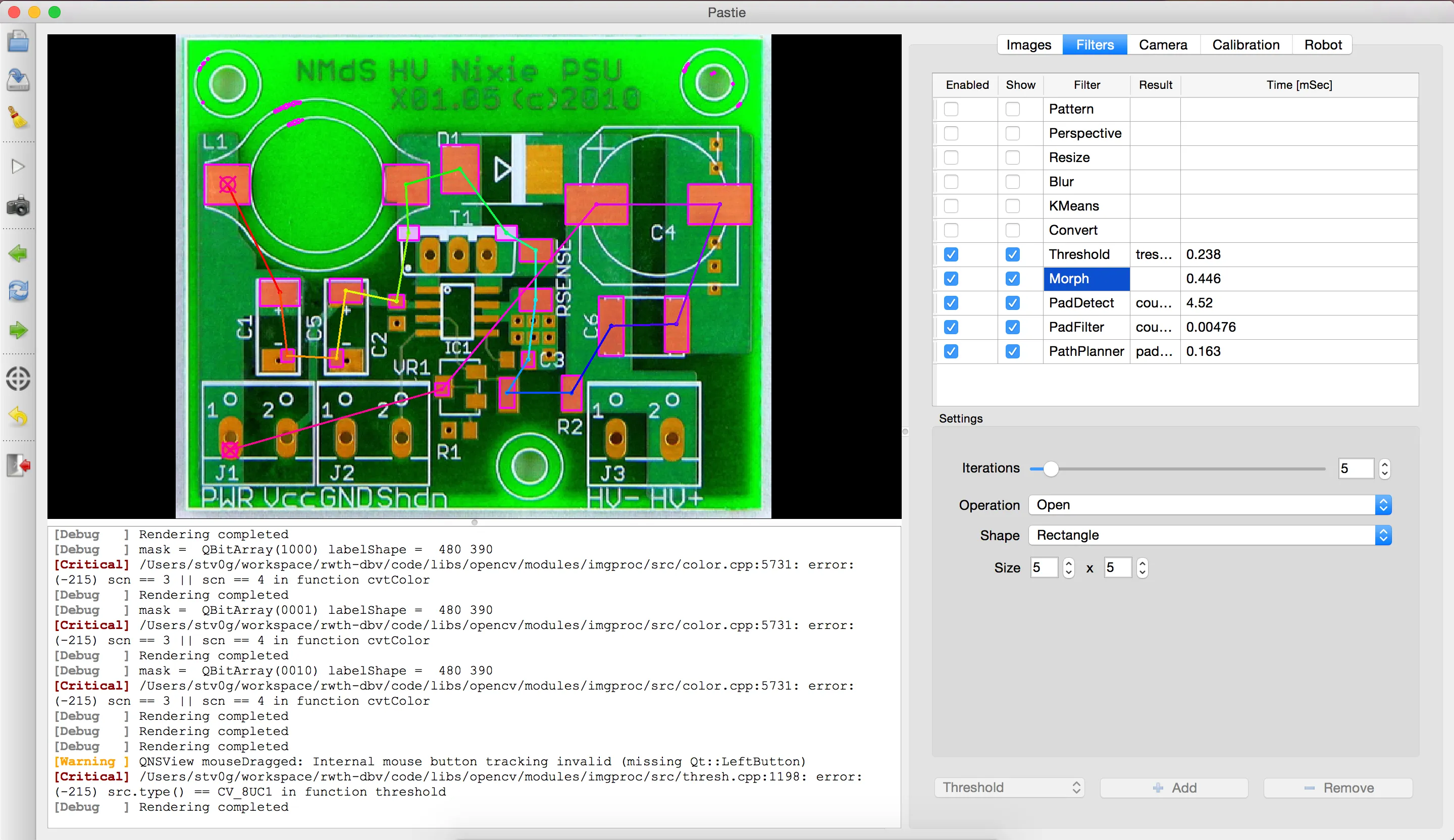
Task: Click the Remove filter button
Action: 1337,787
